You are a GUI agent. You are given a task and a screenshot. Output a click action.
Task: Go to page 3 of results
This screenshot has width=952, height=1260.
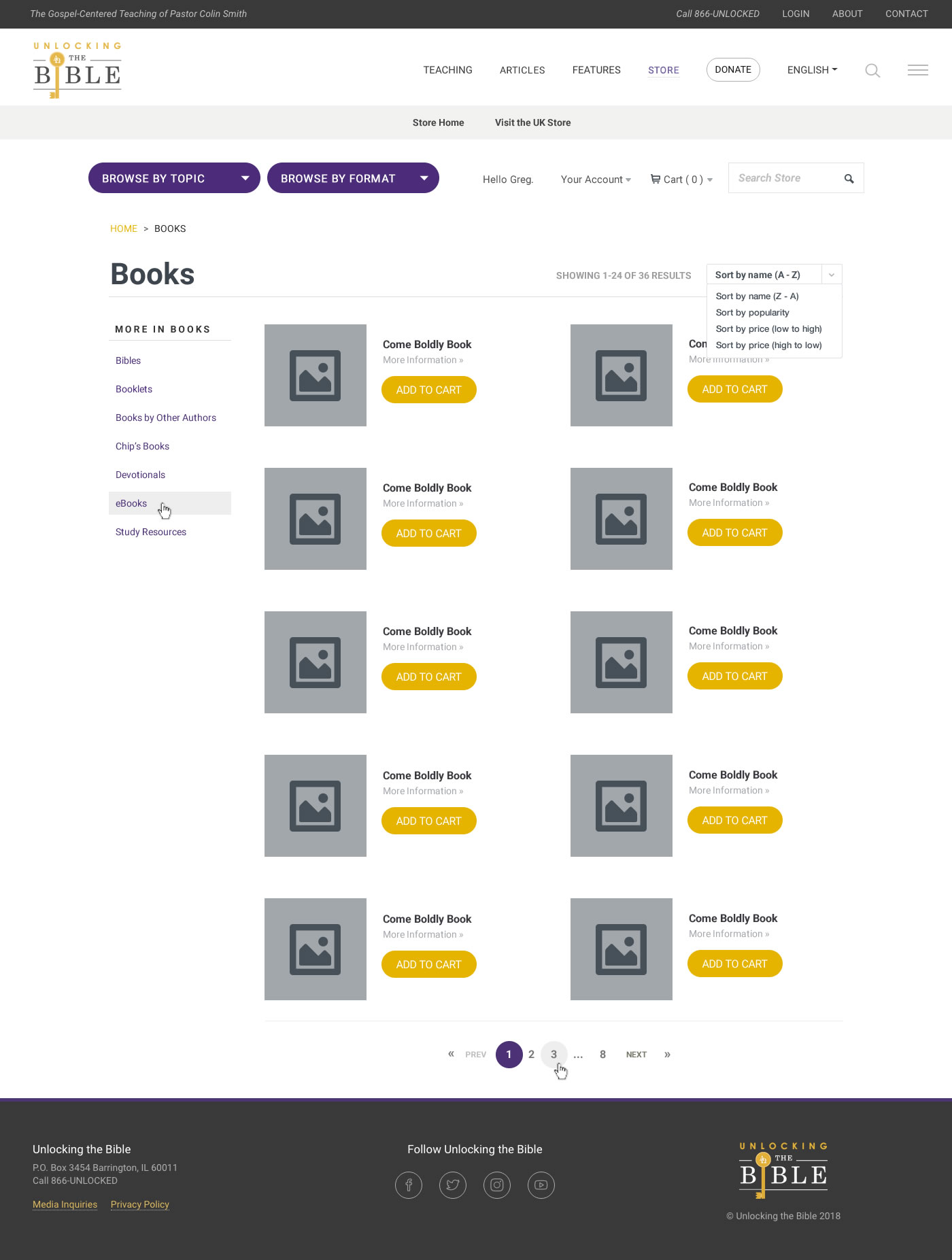click(554, 1055)
